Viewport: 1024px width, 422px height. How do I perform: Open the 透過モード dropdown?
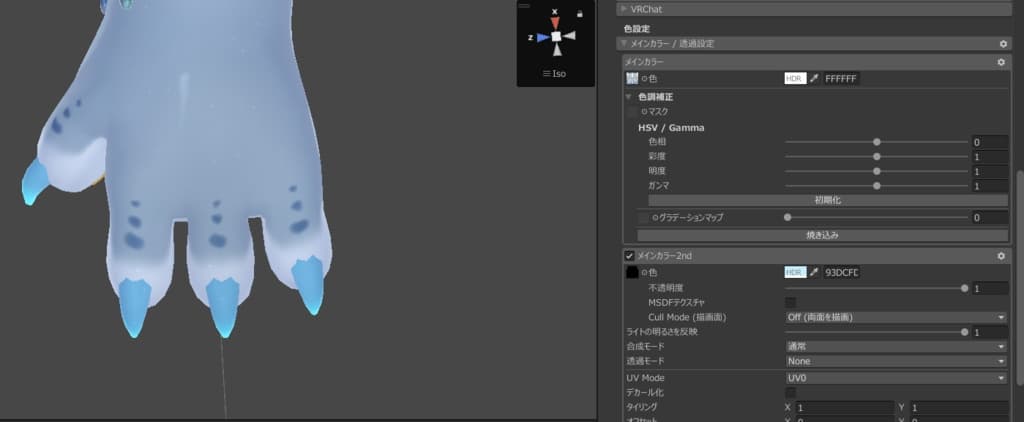pos(896,361)
